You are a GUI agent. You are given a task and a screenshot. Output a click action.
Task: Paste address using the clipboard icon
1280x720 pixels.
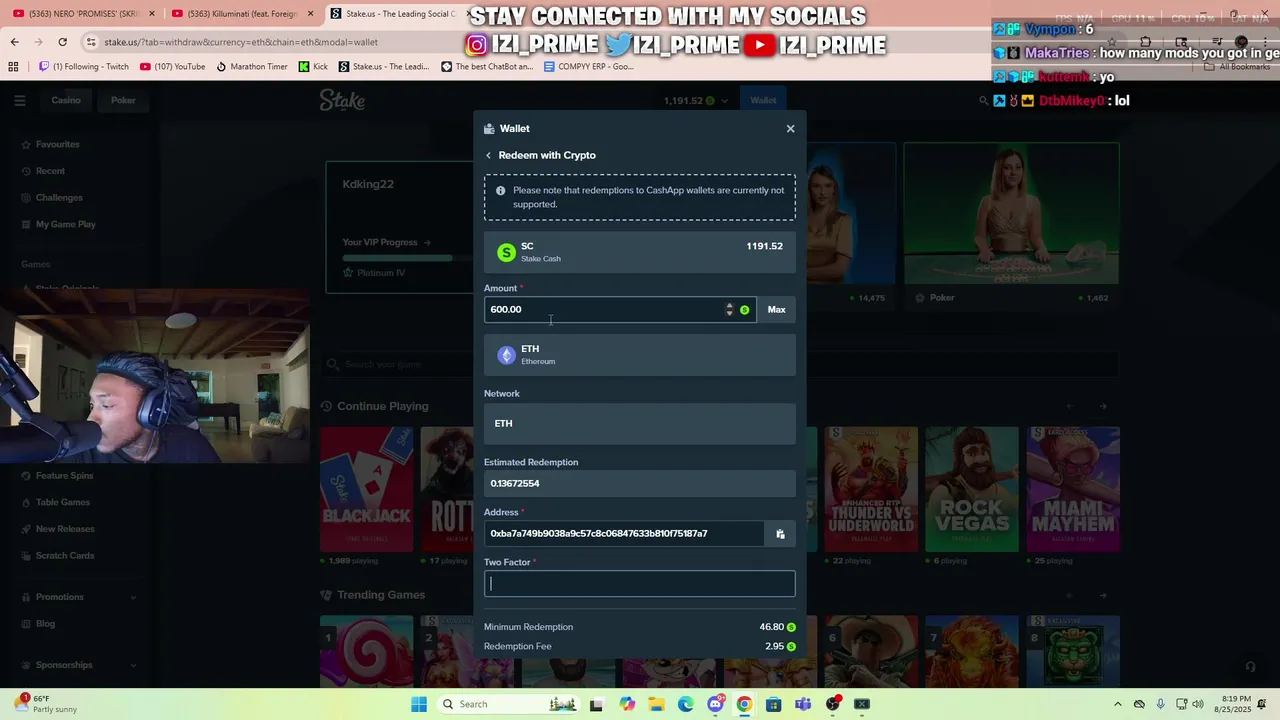780,534
